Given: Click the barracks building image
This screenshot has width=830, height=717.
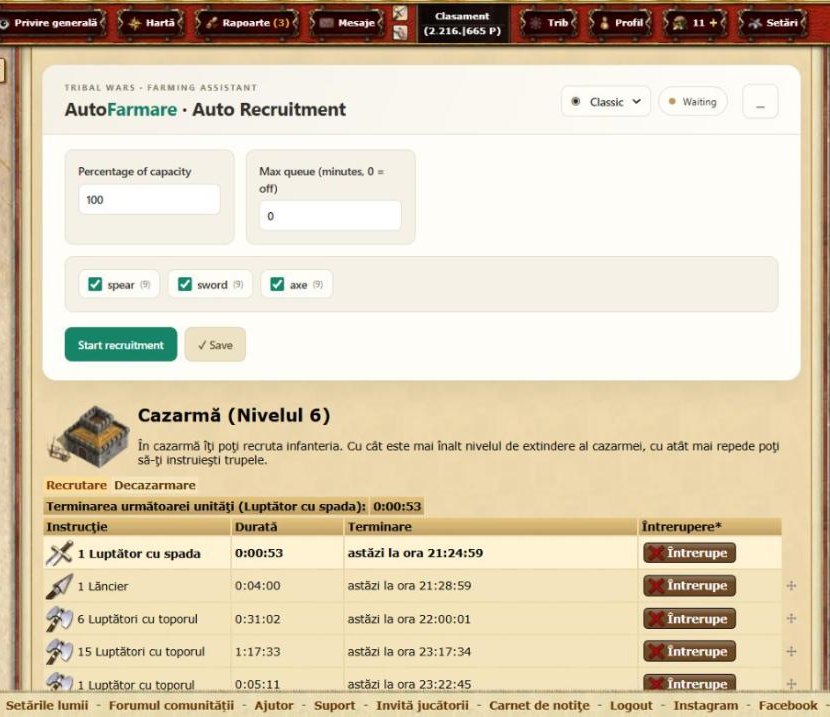Looking at the screenshot, I should 90,437.
